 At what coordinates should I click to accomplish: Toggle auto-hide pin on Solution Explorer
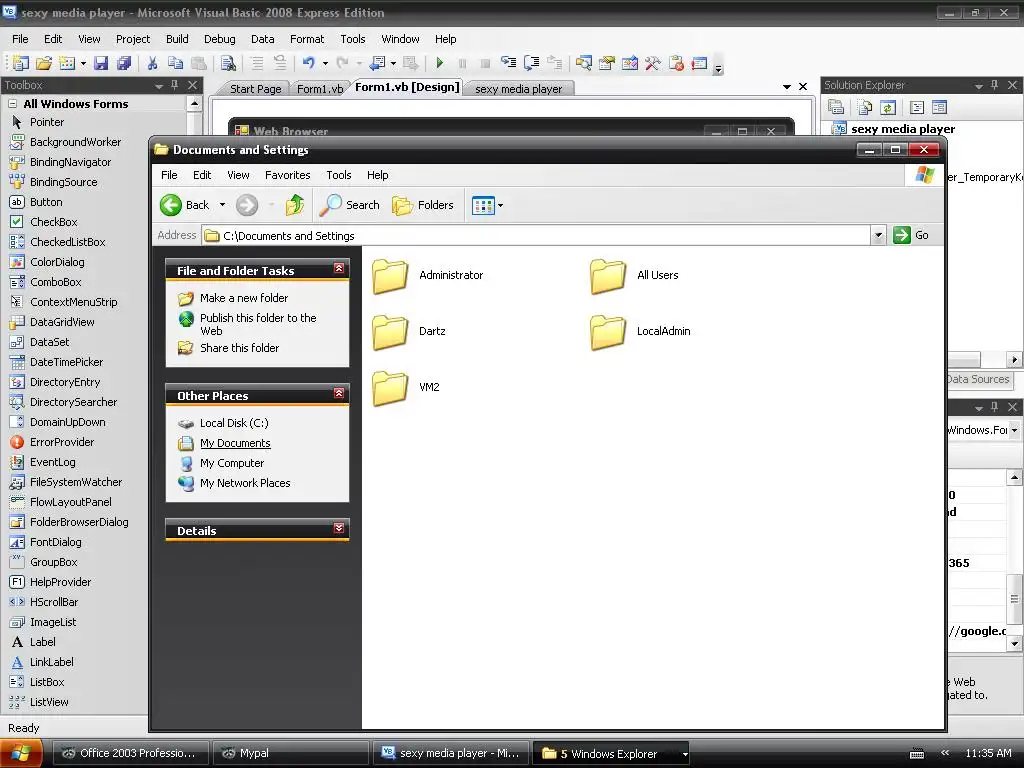point(995,85)
